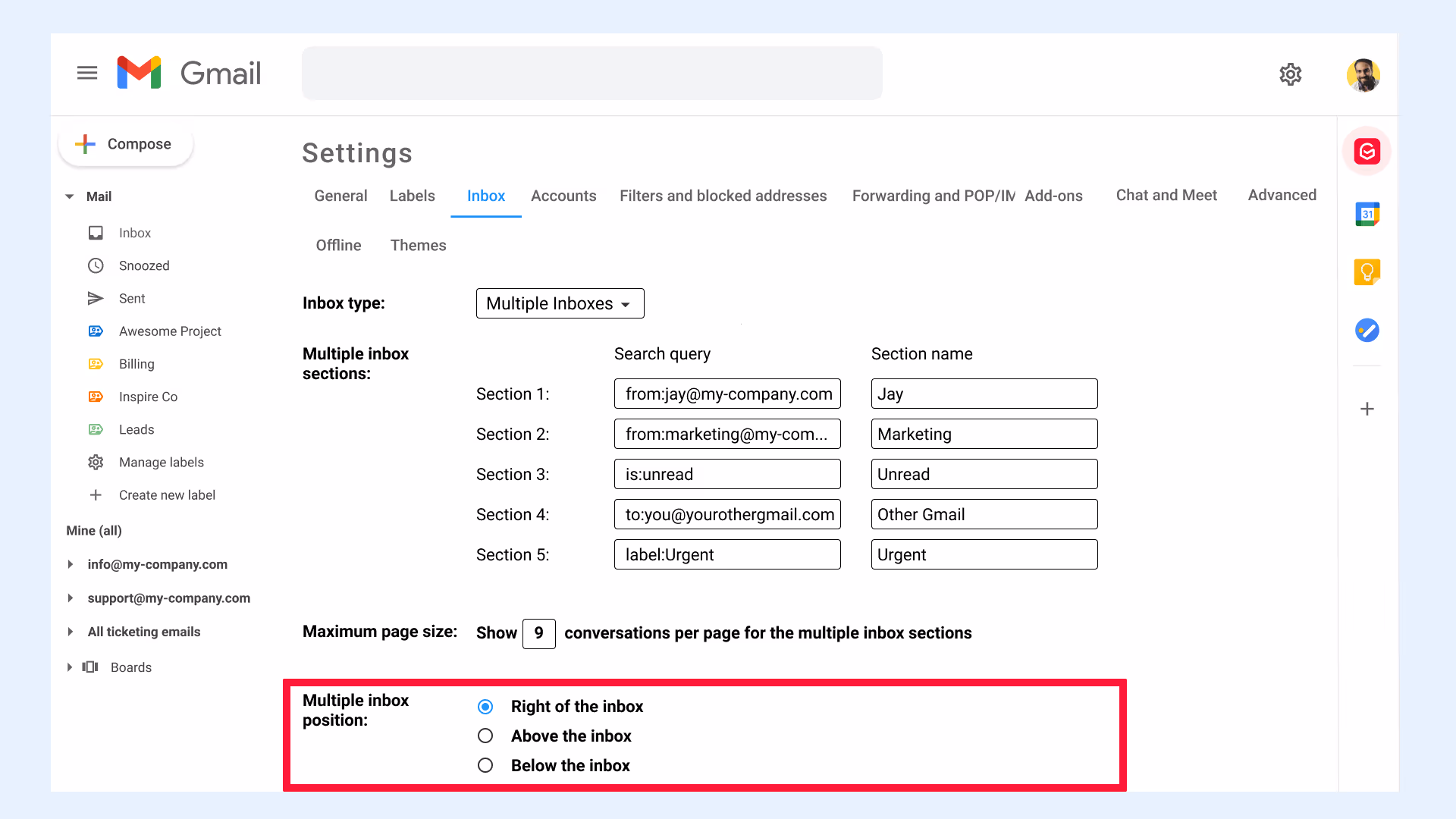Open Filters and blocked addresses tab
The width and height of the screenshot is (1456, 819).
point(723,196)
